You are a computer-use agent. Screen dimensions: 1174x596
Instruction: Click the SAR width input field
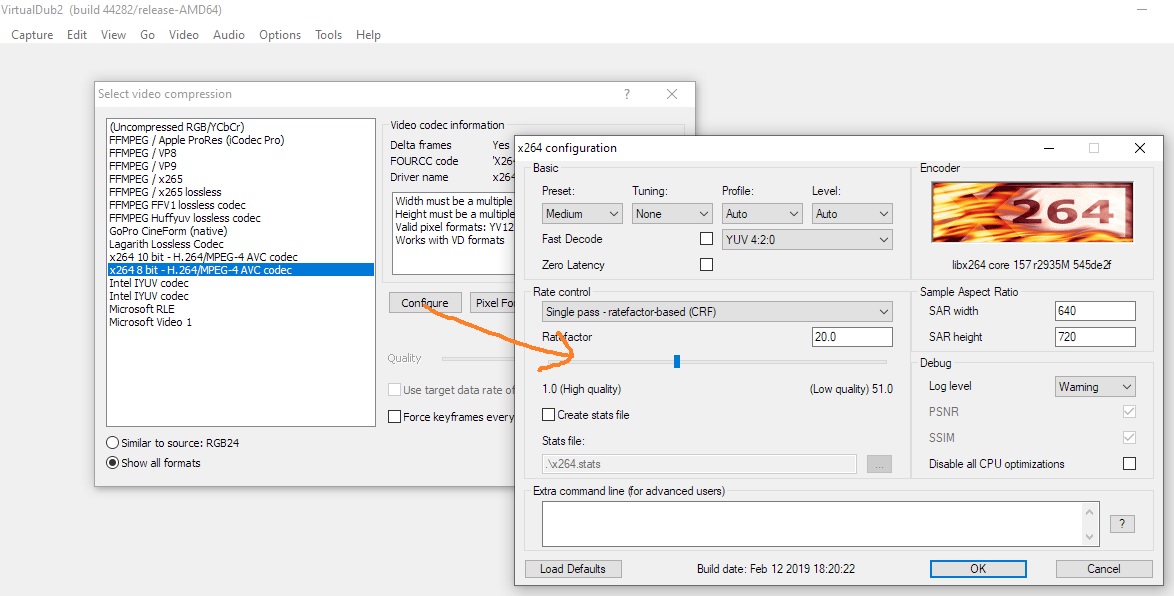coord(1095,311)
